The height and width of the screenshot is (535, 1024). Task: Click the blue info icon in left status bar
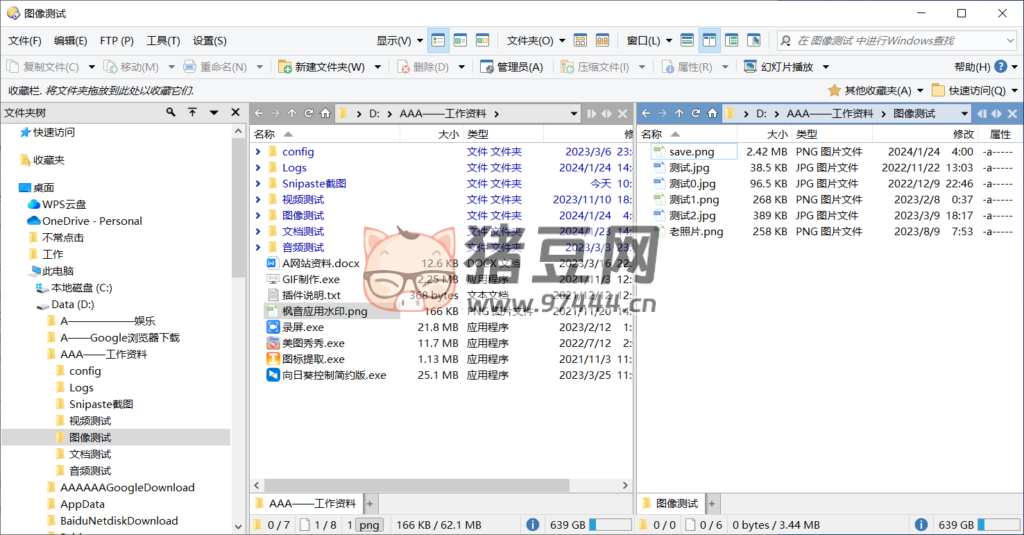point(532,524)
